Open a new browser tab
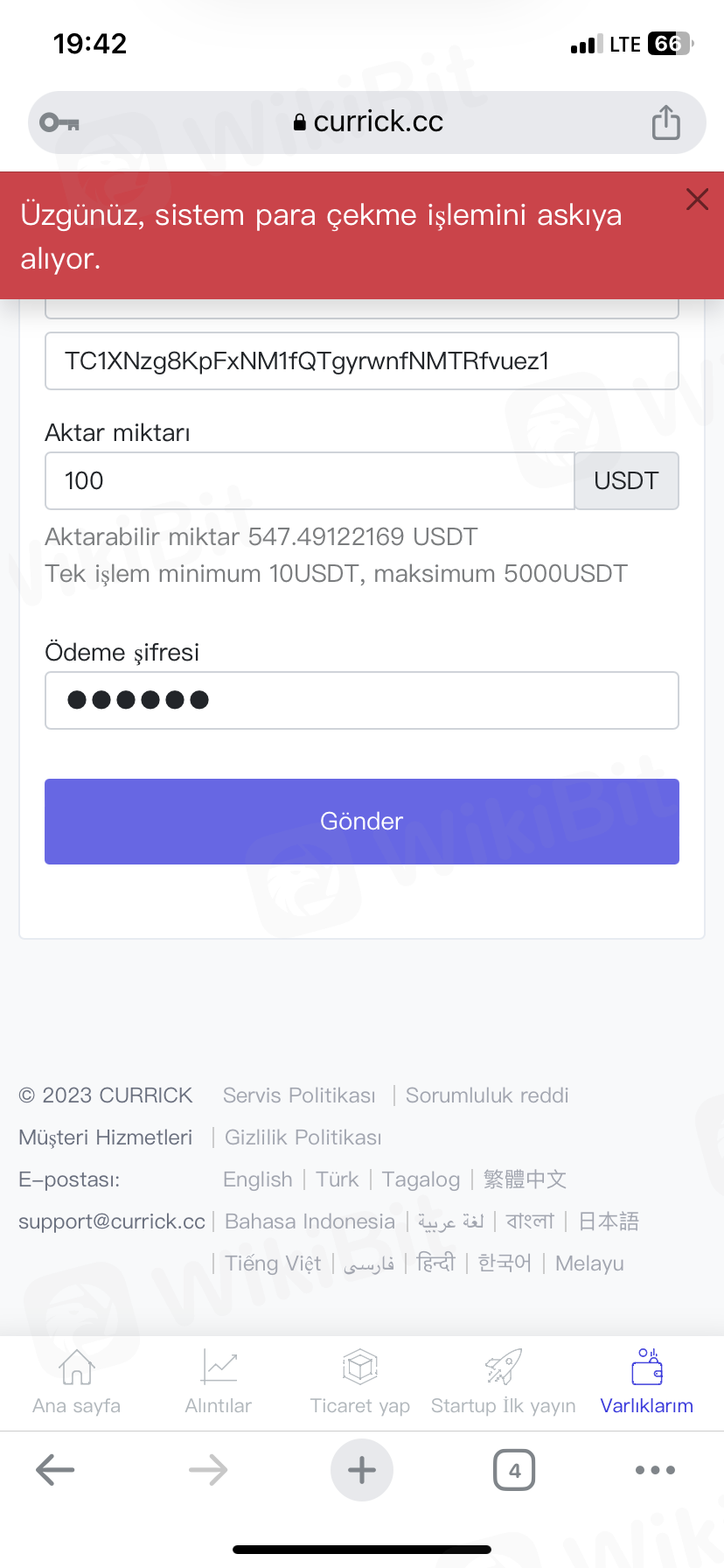Image resolution: width=724 pixels, height=1568 pixels. pos(362,1470)
